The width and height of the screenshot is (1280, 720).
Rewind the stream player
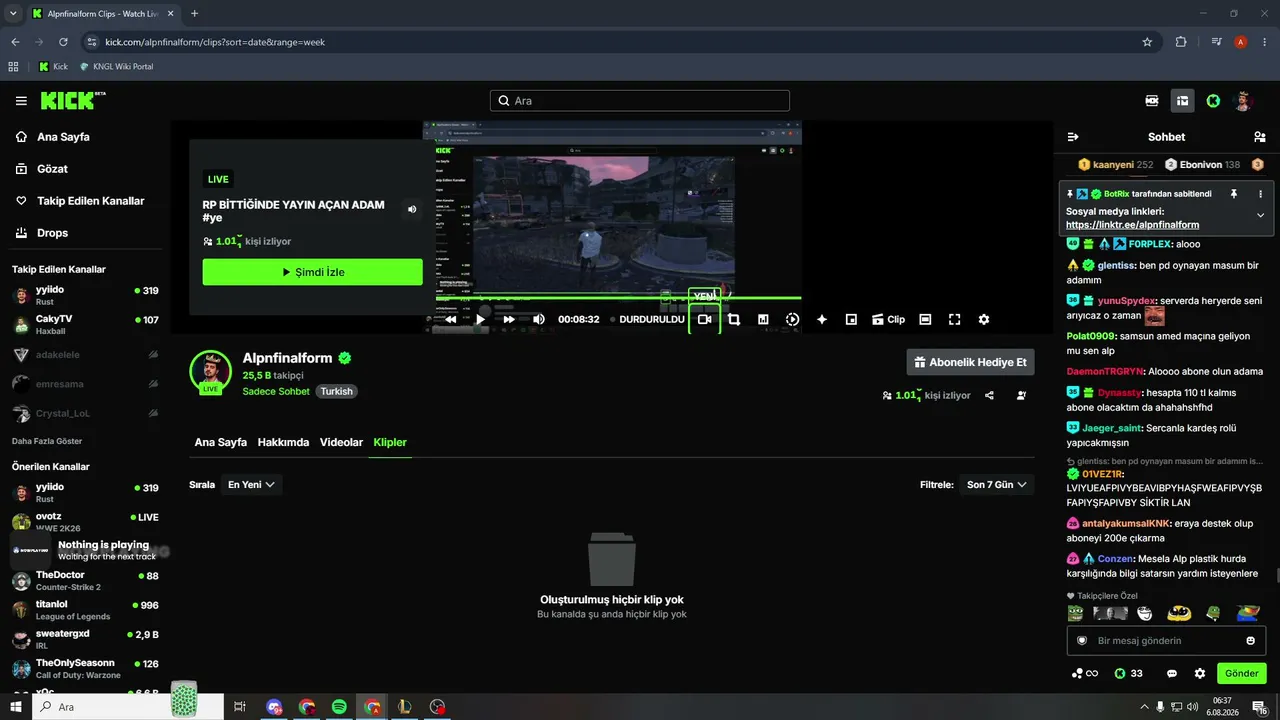pyautogui.click(x=451, y=319)
